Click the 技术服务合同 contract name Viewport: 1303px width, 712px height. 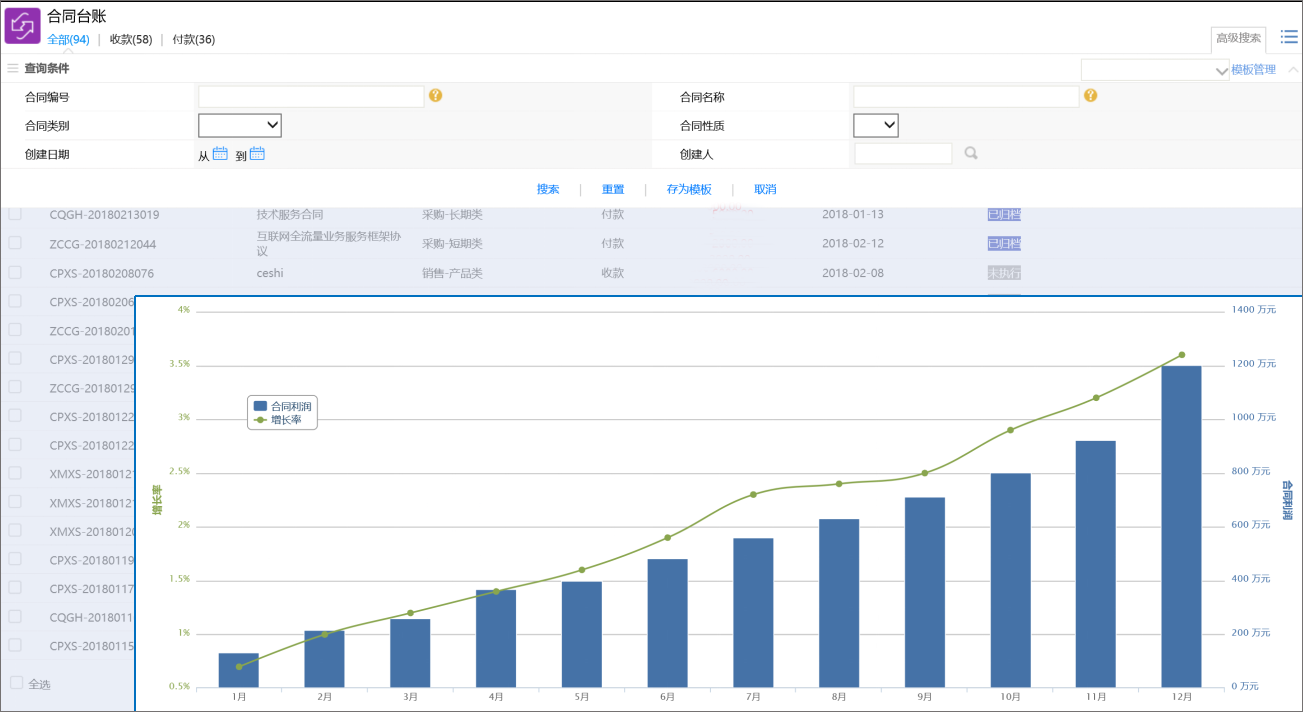pos(290,214)
